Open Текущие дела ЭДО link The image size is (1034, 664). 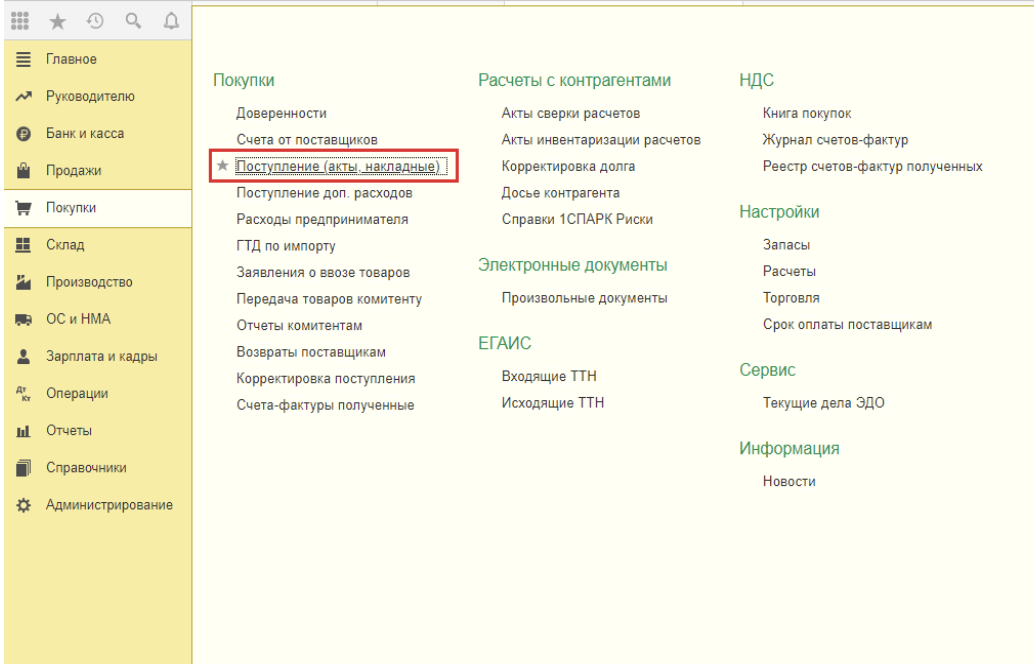click(x=823, y=403)
